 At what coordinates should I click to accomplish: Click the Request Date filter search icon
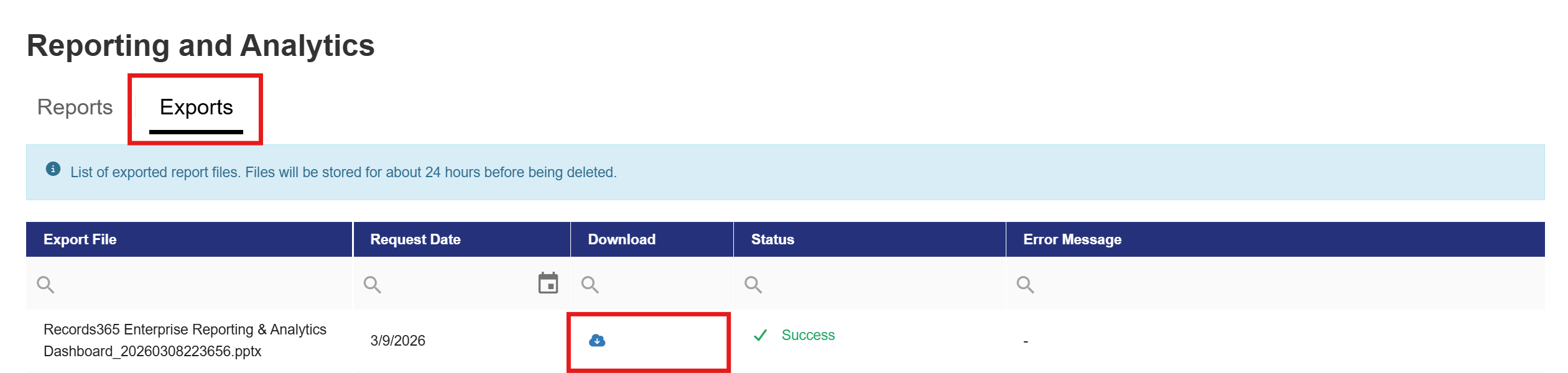[x=372, y=285]
